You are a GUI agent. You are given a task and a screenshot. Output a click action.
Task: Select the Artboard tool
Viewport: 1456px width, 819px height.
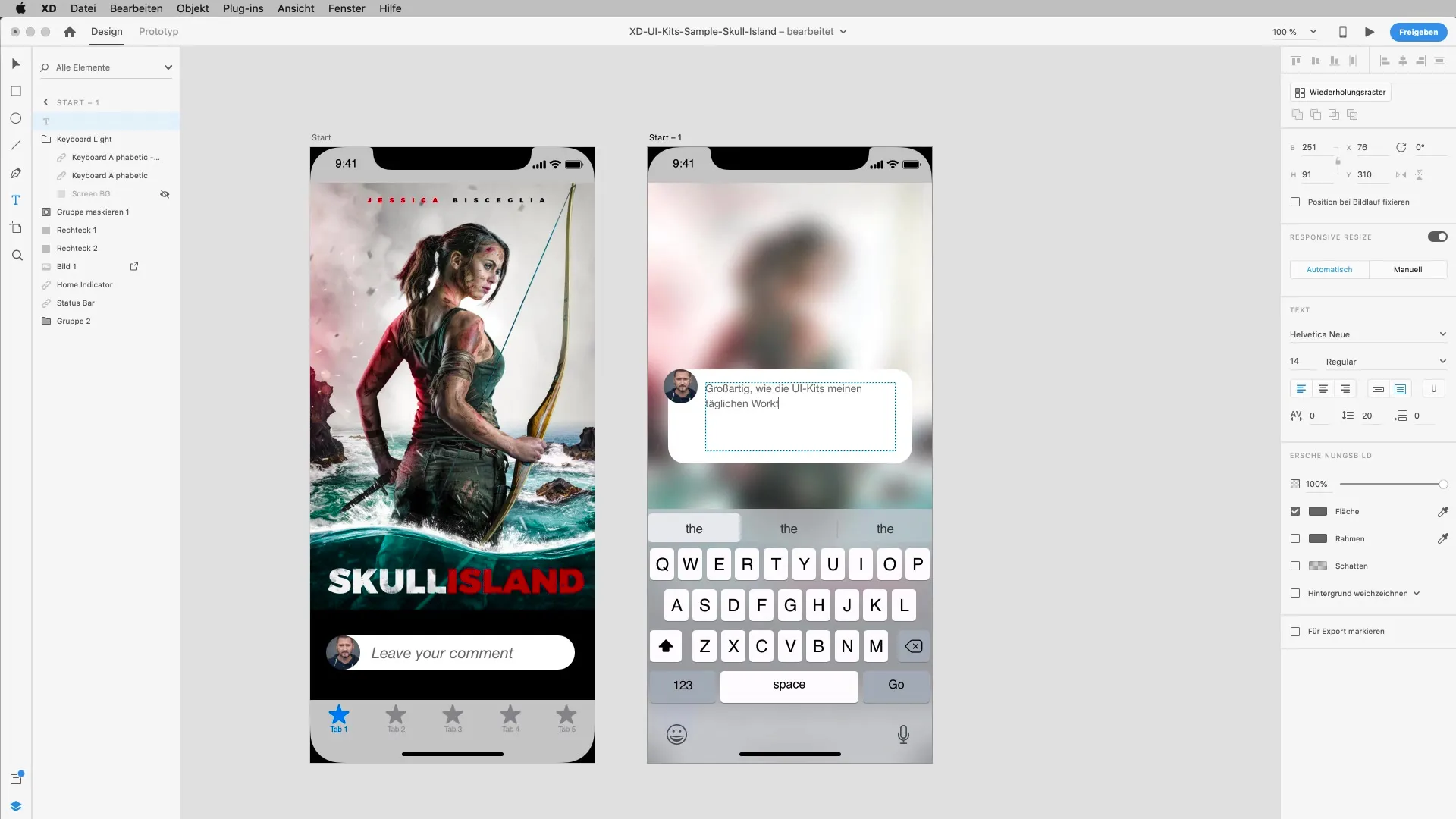pyautogui.click(x=16, y=227)
